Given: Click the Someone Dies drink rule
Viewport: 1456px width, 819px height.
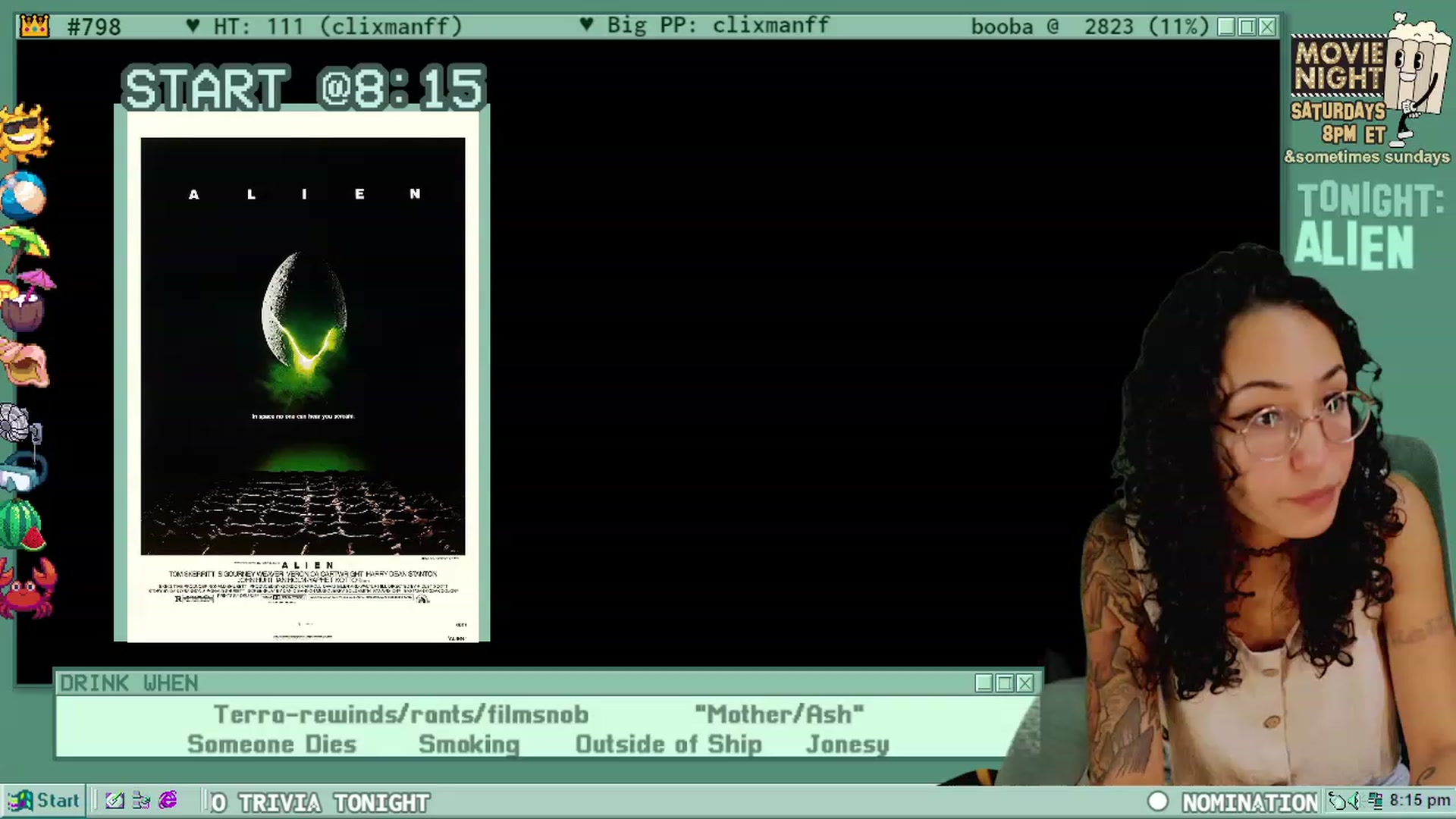Looking at the screenshot, I should tap(271, 745).
